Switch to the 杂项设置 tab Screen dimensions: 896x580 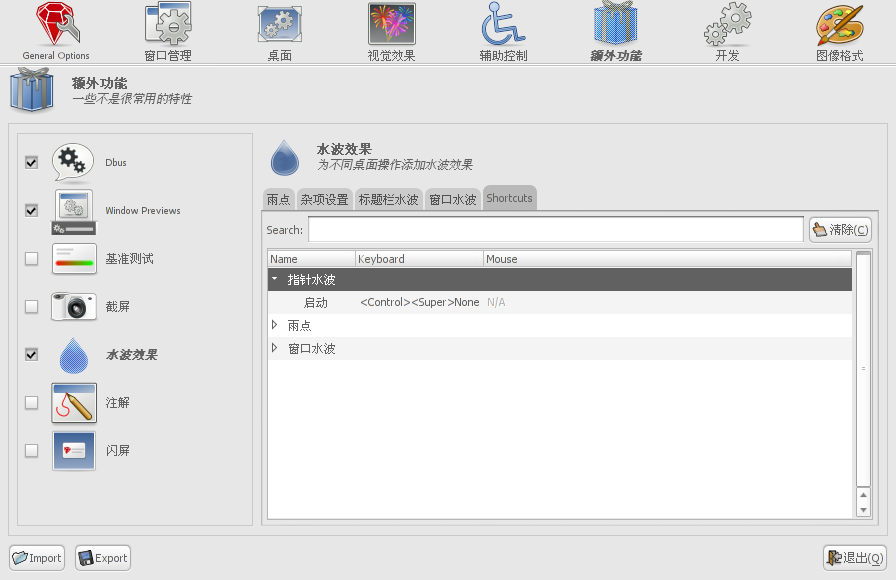(x=325, y=199)
